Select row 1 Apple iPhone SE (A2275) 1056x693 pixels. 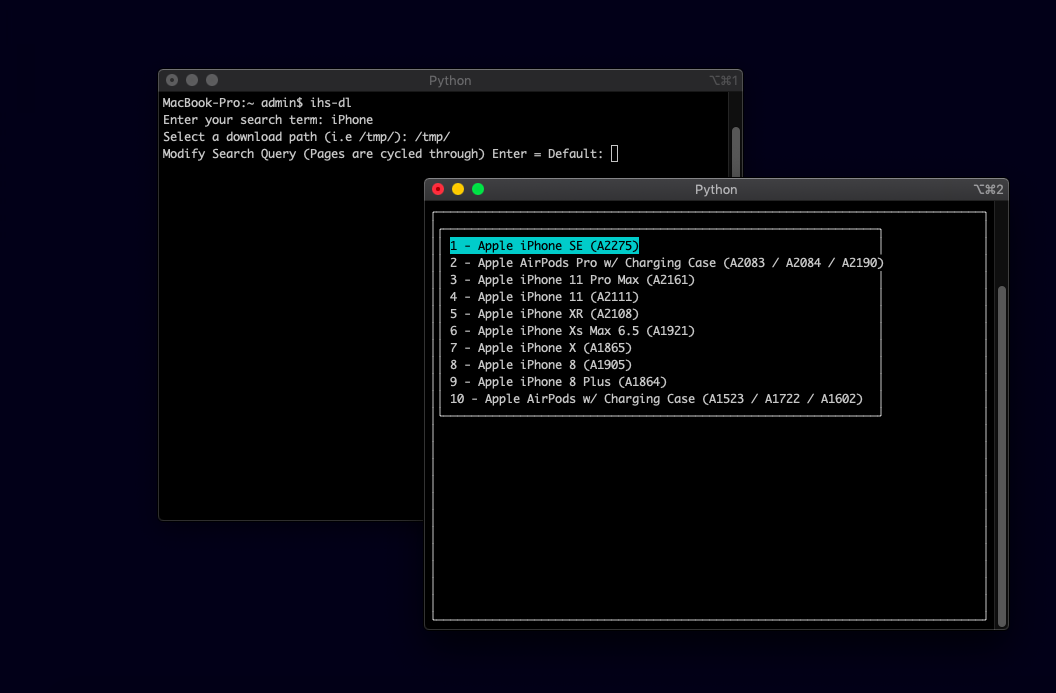pyautogui.click(x=544, y=246)
